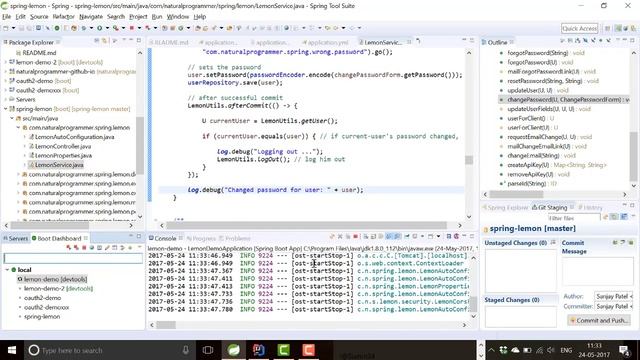Click the Remove Launch X icon in Console
The height and width of the screenshot is (360, 640).
pyautogui.click(x=340, y=236)
